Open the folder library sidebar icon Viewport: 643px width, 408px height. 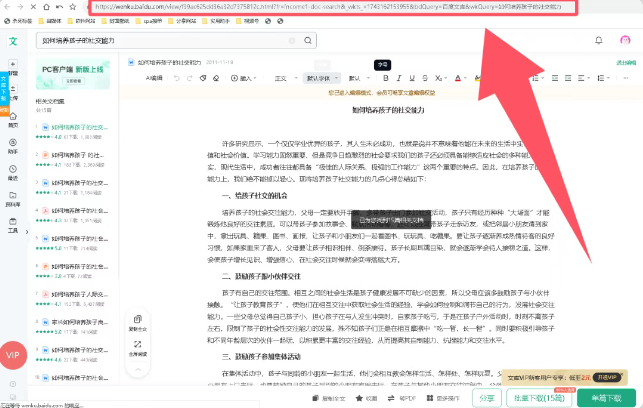click(13, 198)
